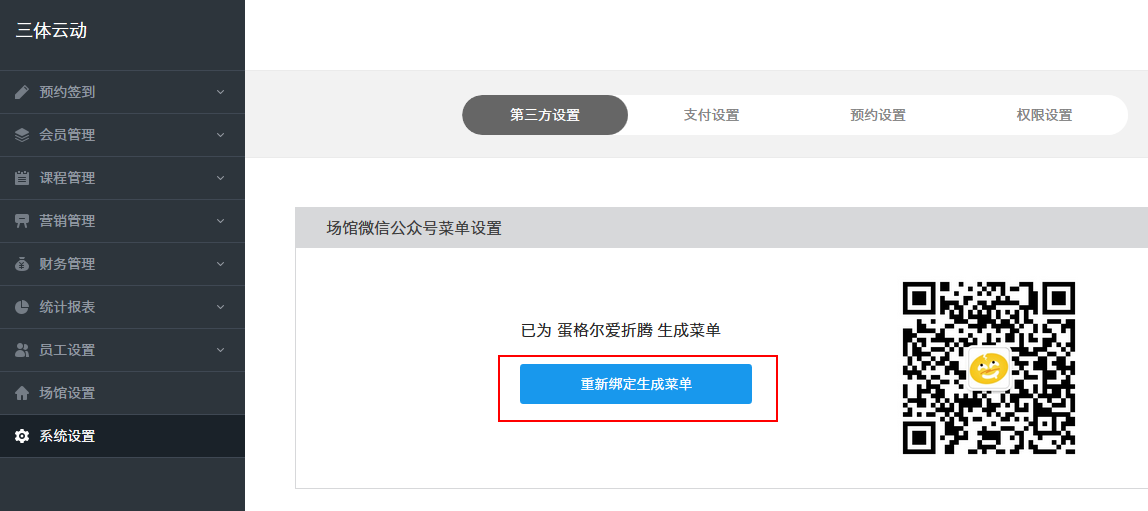The height and width of the screenshot is (511, 1148).
Task: Expand the 预约签到 chevron arrow
Action: pos(220,92)
